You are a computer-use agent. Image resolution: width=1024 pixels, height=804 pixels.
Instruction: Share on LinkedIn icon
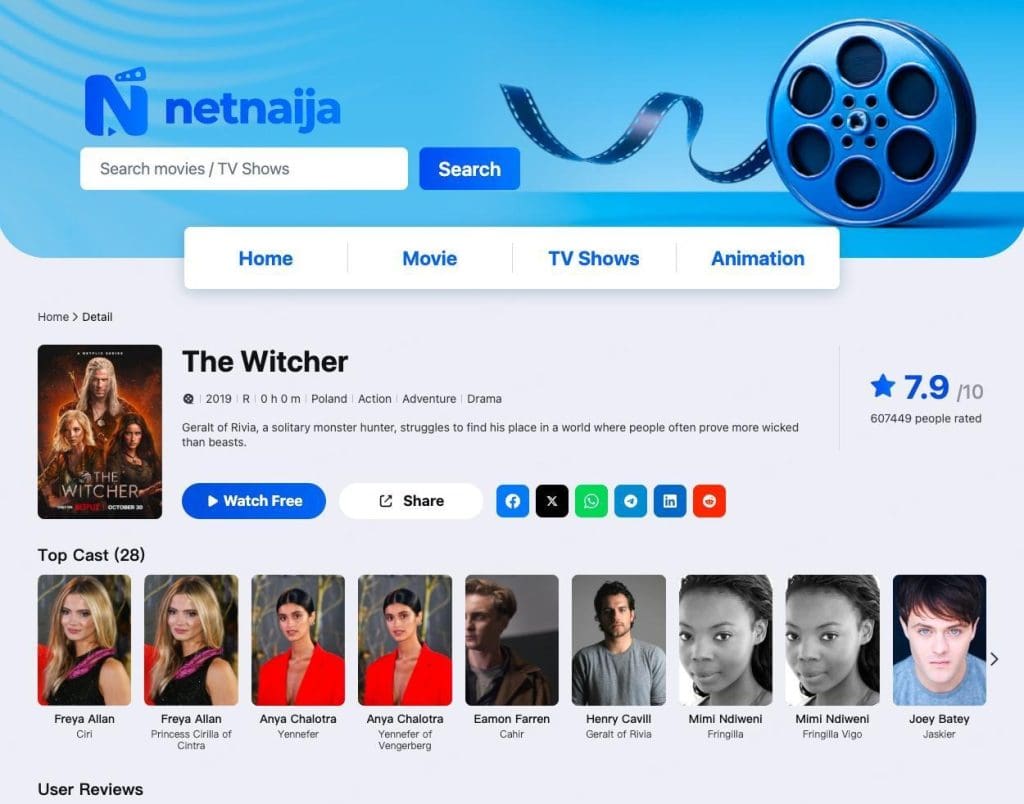pos(670,501)
